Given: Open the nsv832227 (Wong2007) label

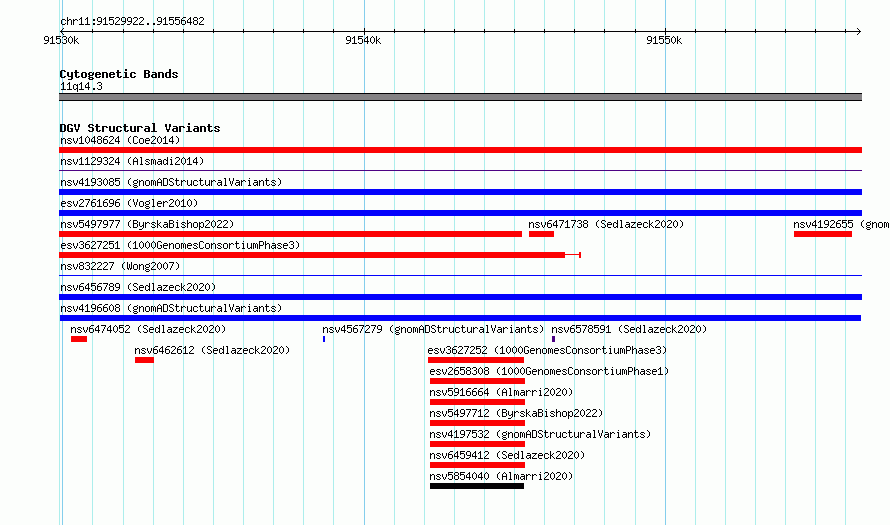Looking at the screenshot, I should tap(120, 266).
